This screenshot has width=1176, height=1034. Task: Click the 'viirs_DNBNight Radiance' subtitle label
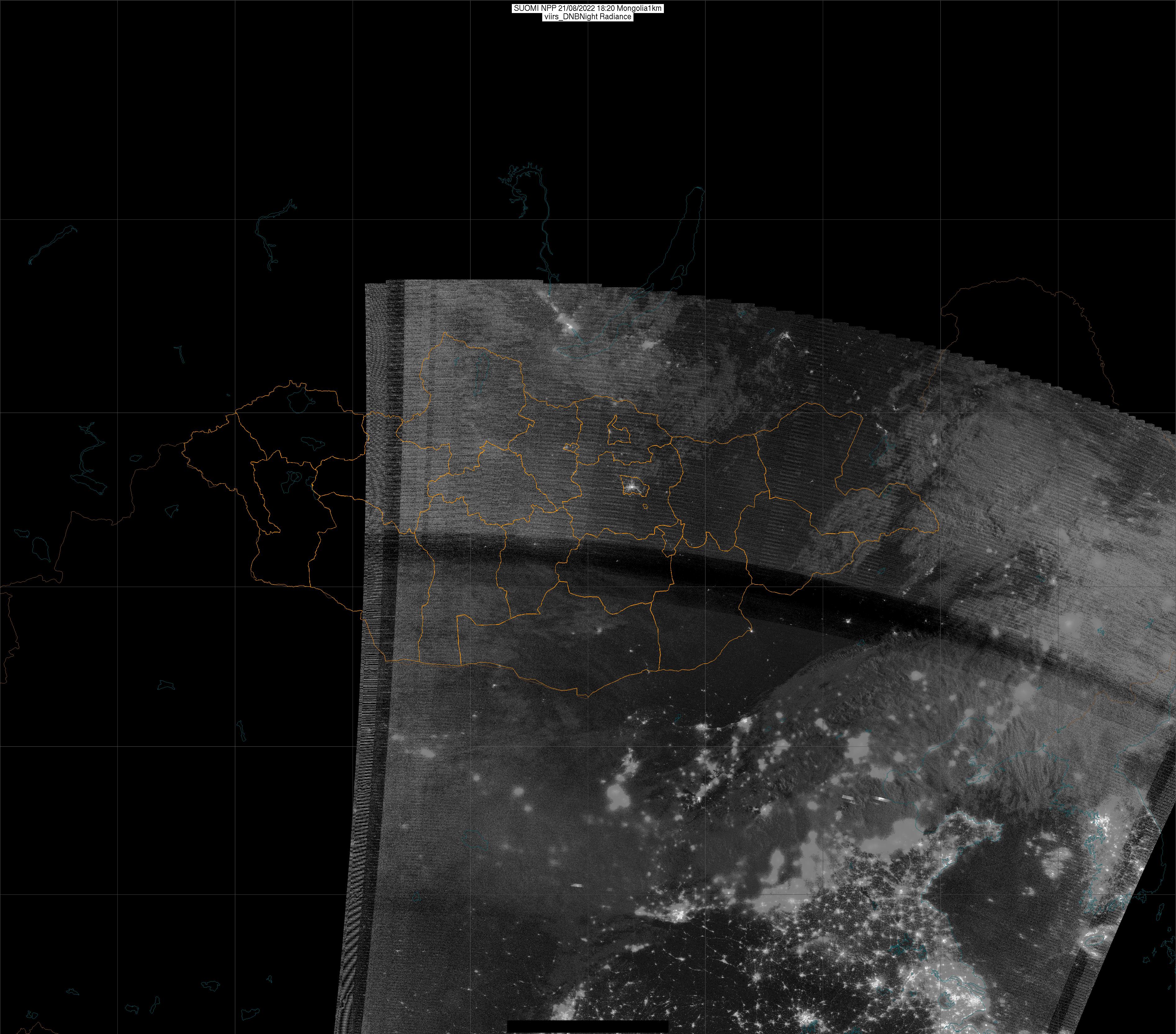click(x=588, y=17)
